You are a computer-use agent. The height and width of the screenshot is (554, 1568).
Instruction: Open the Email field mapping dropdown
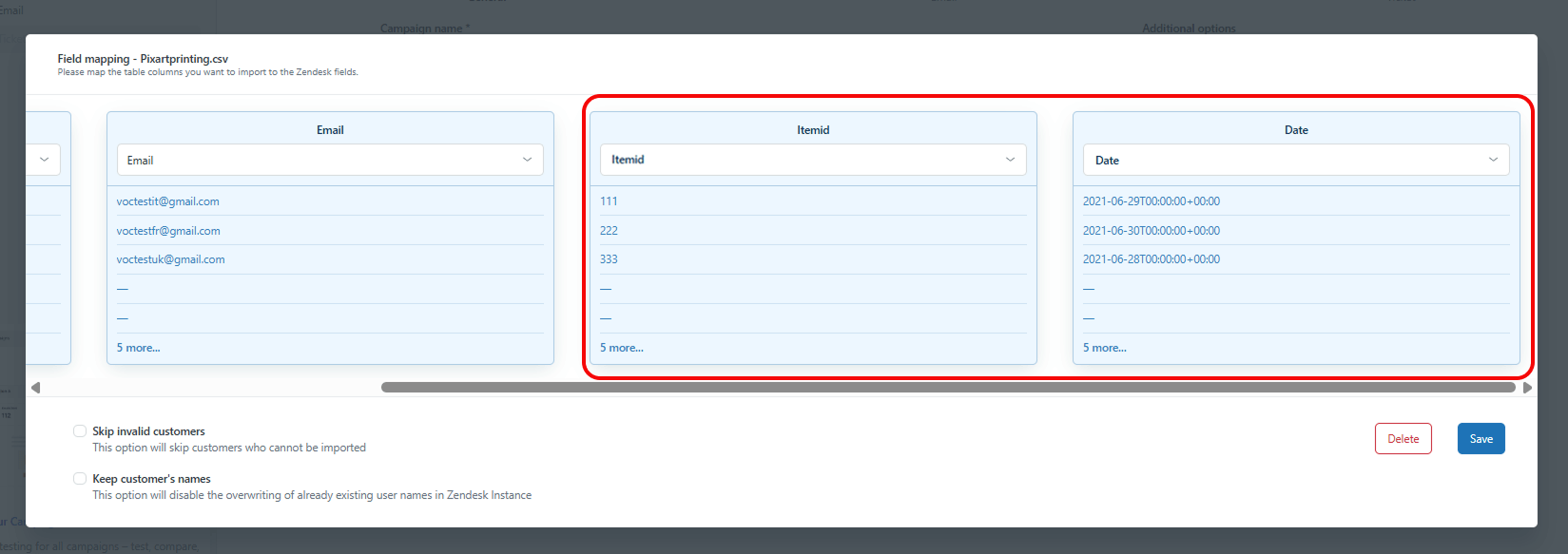pyautogui.click(x=329, y=160)
